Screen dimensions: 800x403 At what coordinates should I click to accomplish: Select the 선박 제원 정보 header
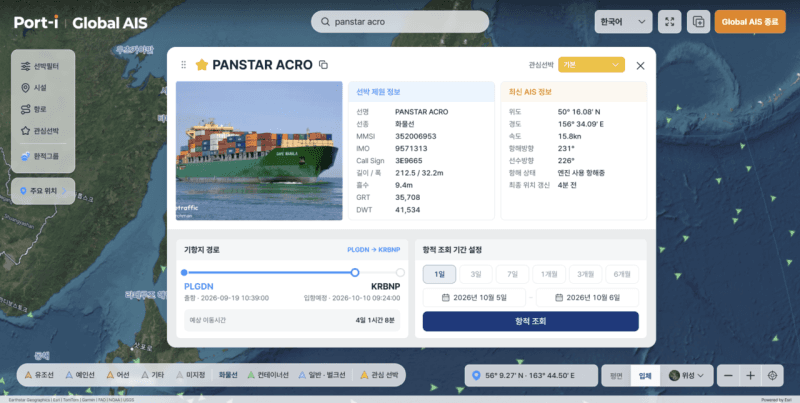(421, 92)
